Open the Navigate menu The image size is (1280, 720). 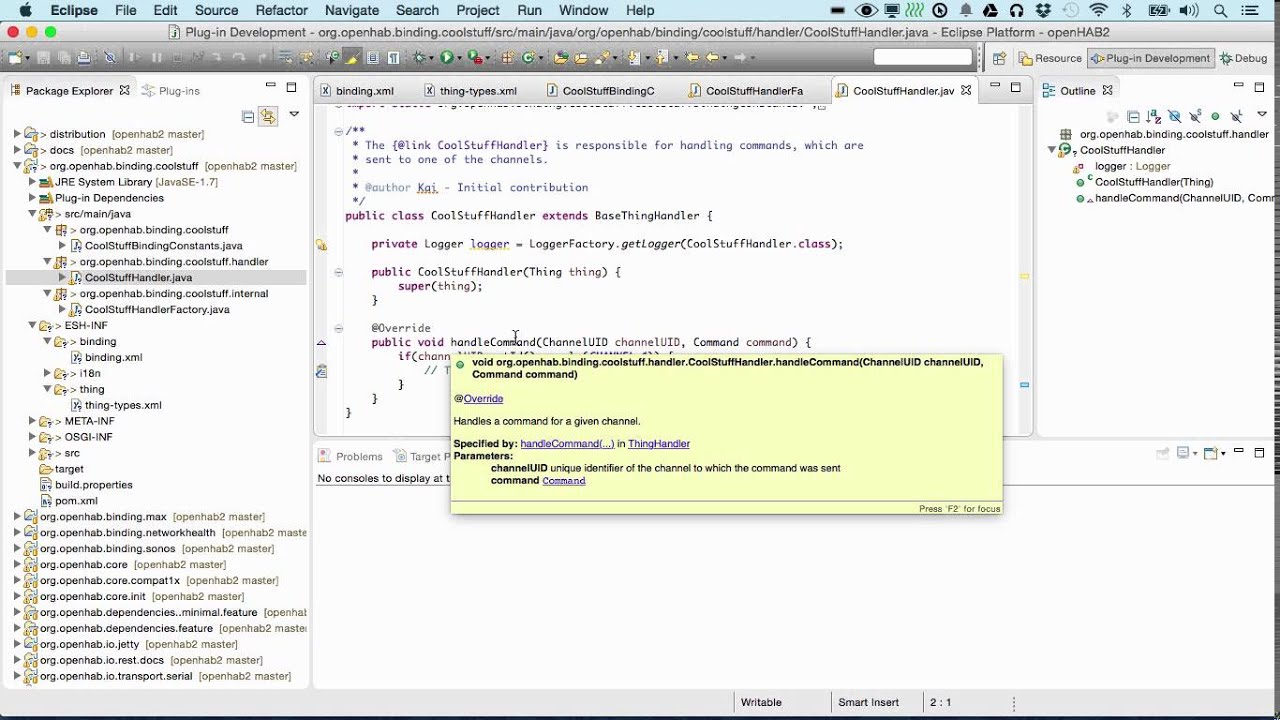pos(352,10)
